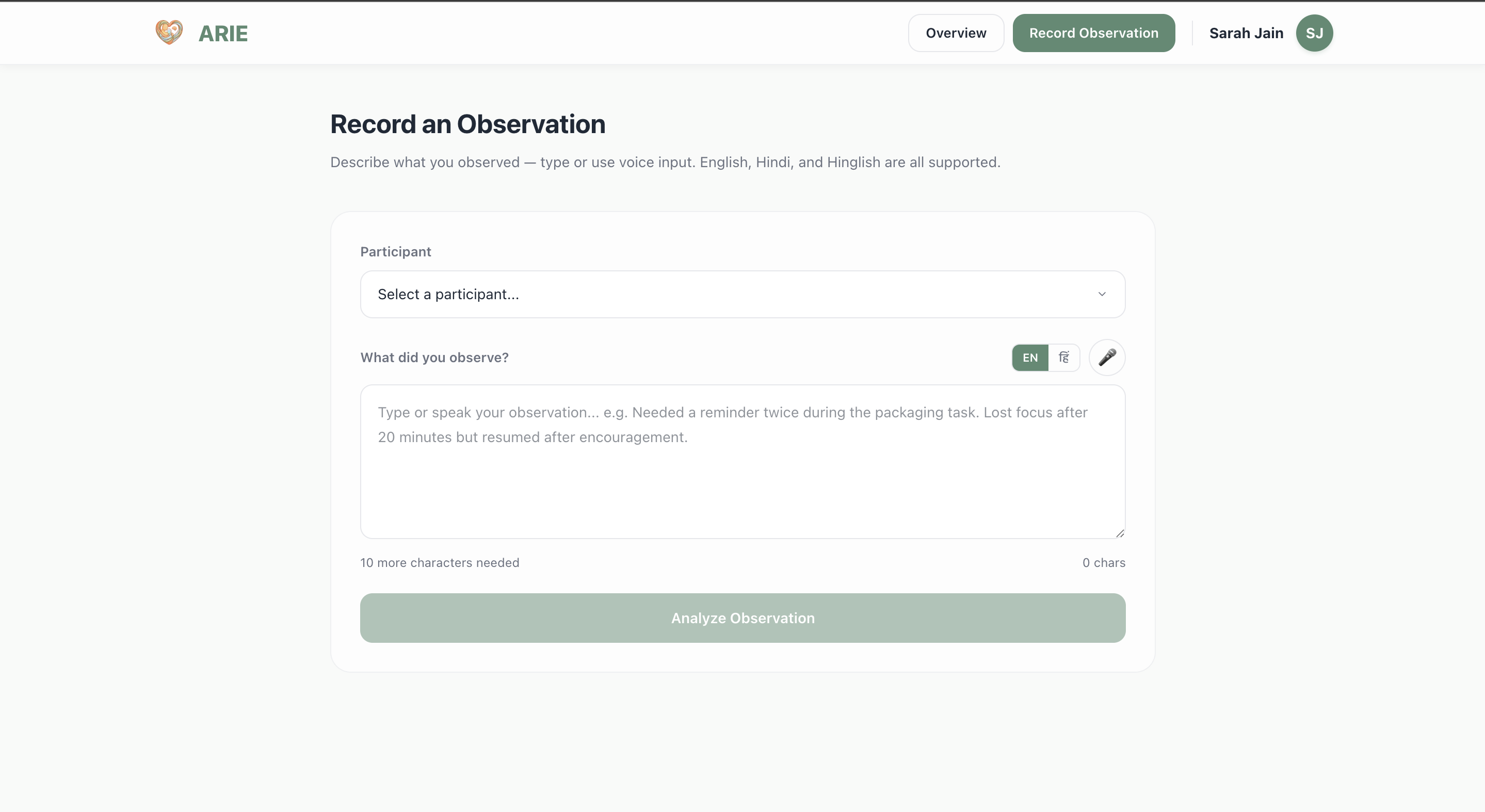Open the Select a participant dropdown
The height and width of the screenshot is (812, 1485).
point(742,294)
